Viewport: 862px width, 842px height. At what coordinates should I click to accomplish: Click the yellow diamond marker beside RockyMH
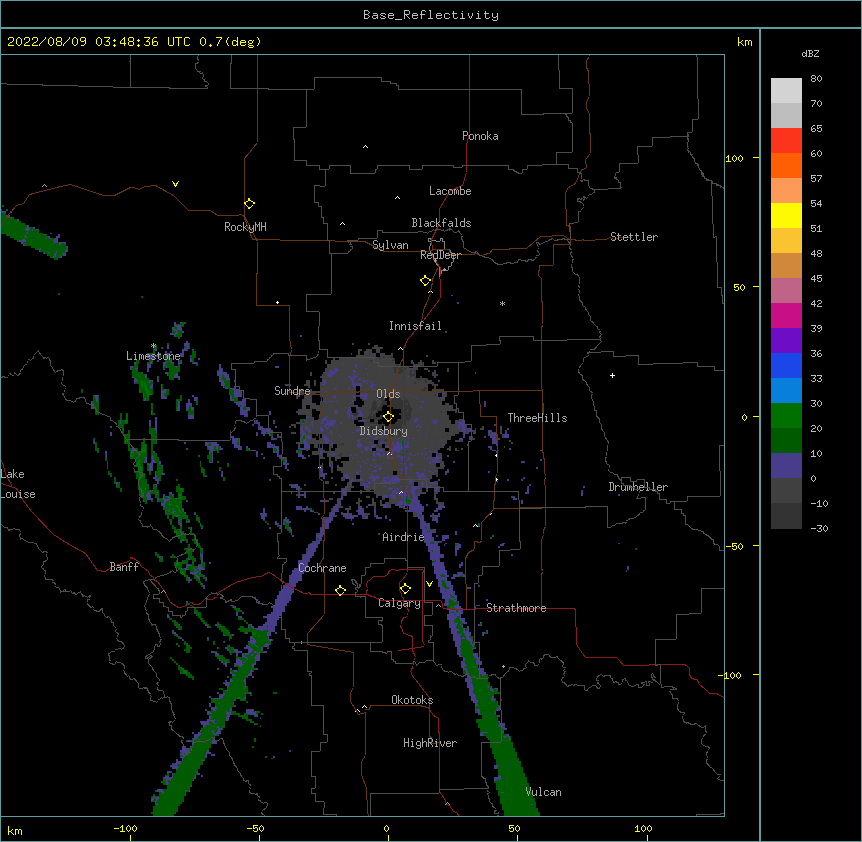point(250,204)
